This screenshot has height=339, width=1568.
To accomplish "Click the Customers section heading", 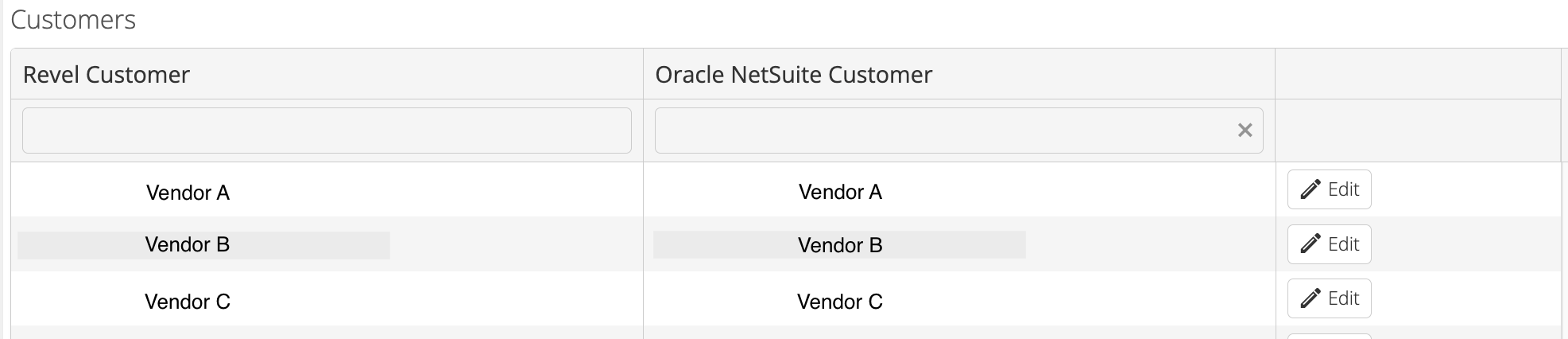I will point(73,19).
